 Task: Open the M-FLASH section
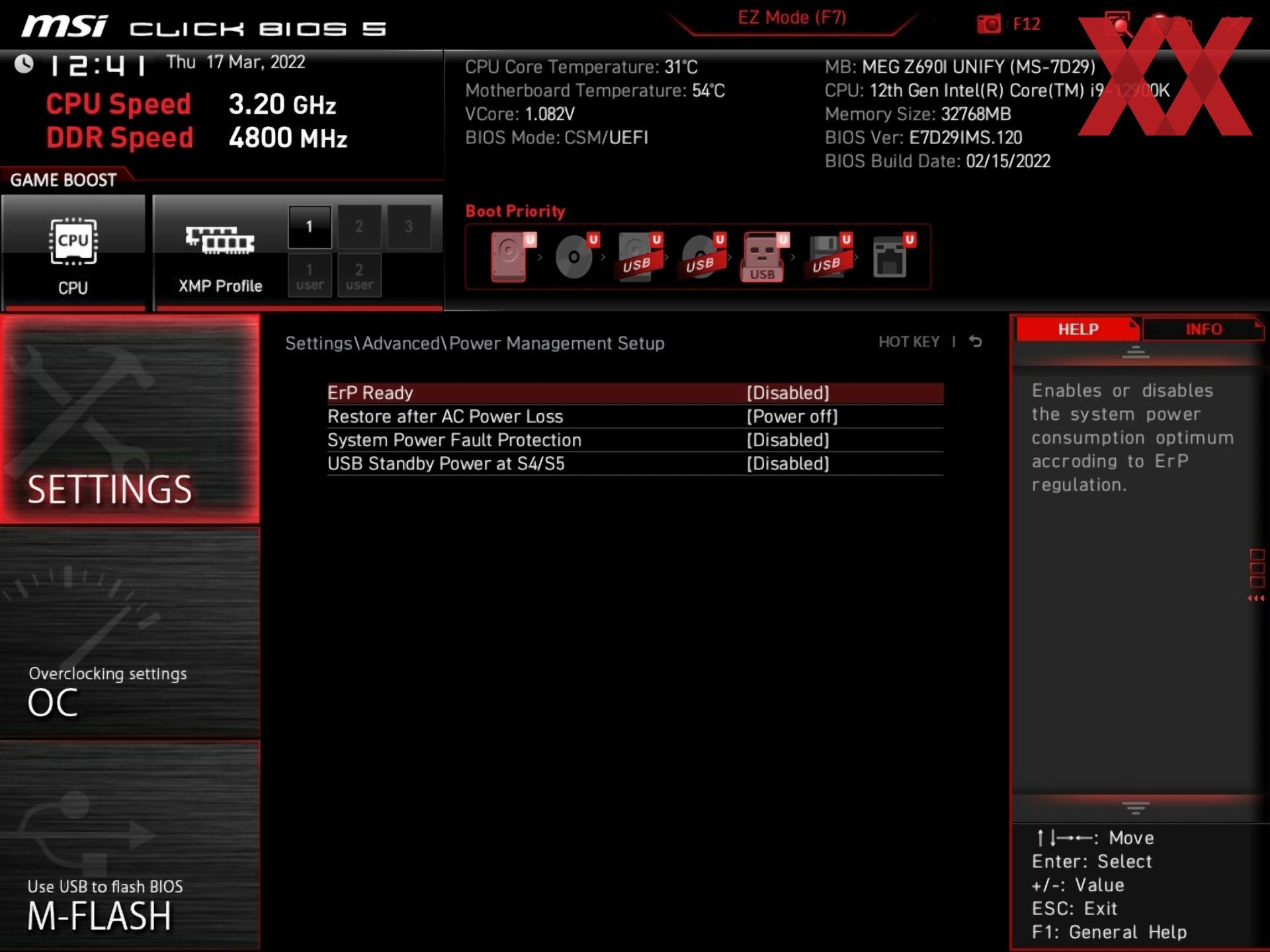point(130,846)
